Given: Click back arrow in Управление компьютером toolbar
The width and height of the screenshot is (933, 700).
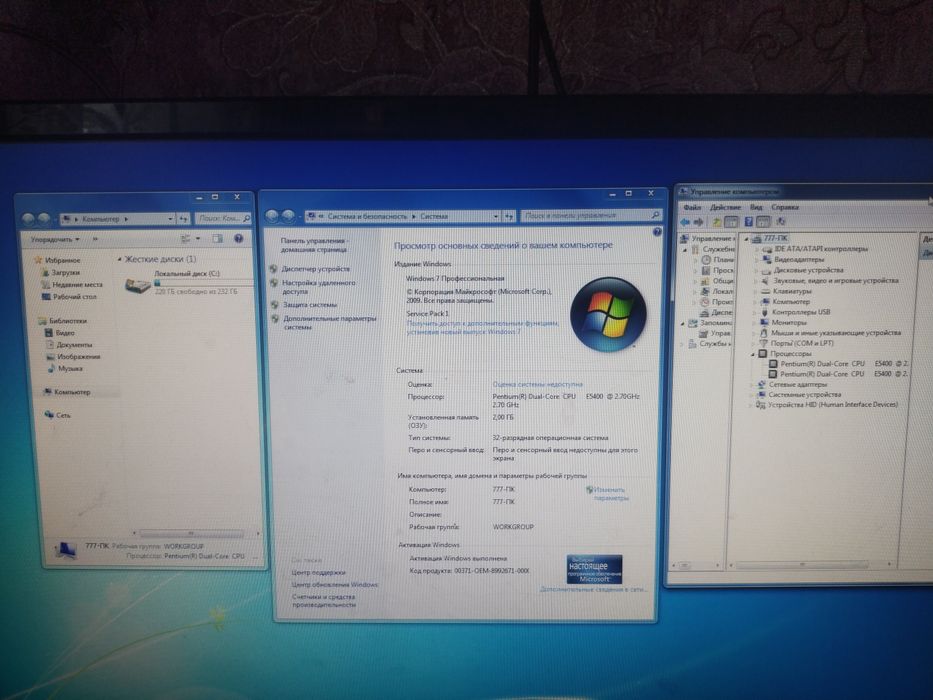Looking at the screenshot, I should click(685, 222).
